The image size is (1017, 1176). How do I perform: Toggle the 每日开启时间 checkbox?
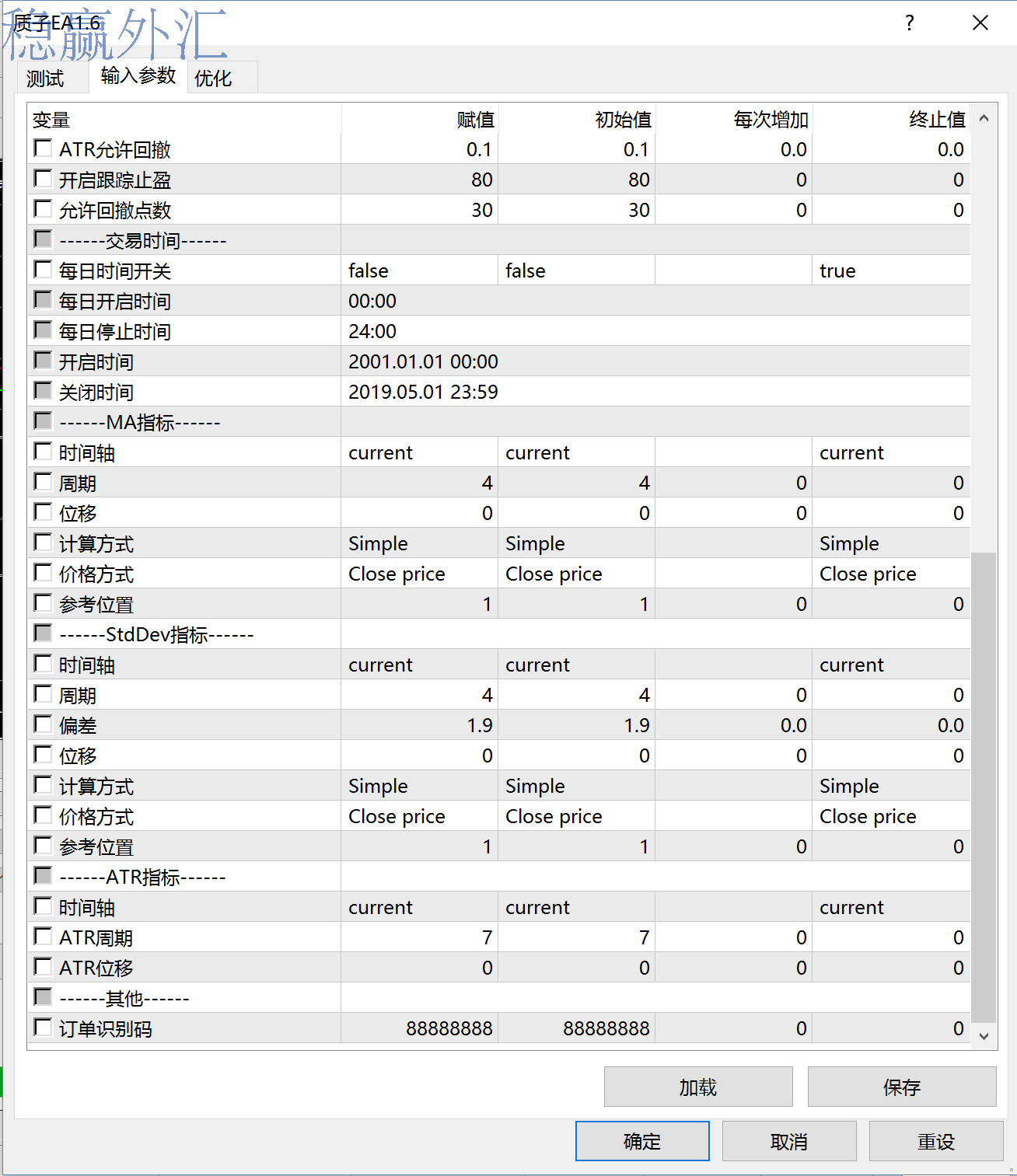pos(44,299)
